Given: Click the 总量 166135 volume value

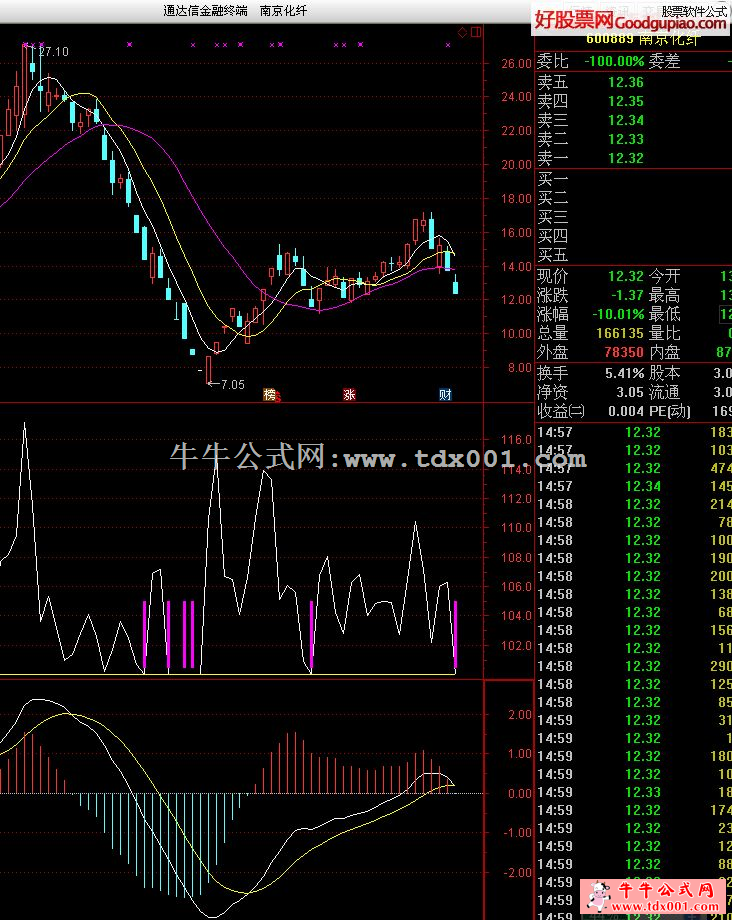Looking at the screenshot, I should 620,333.
